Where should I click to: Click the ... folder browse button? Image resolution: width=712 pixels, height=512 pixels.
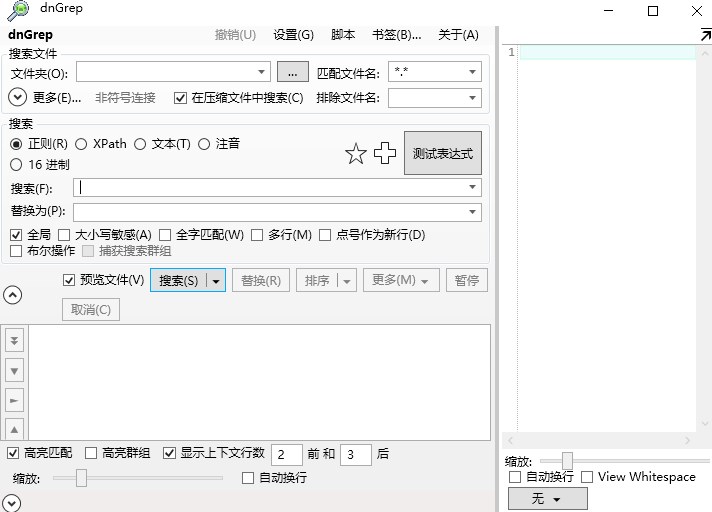pos(292,72)
